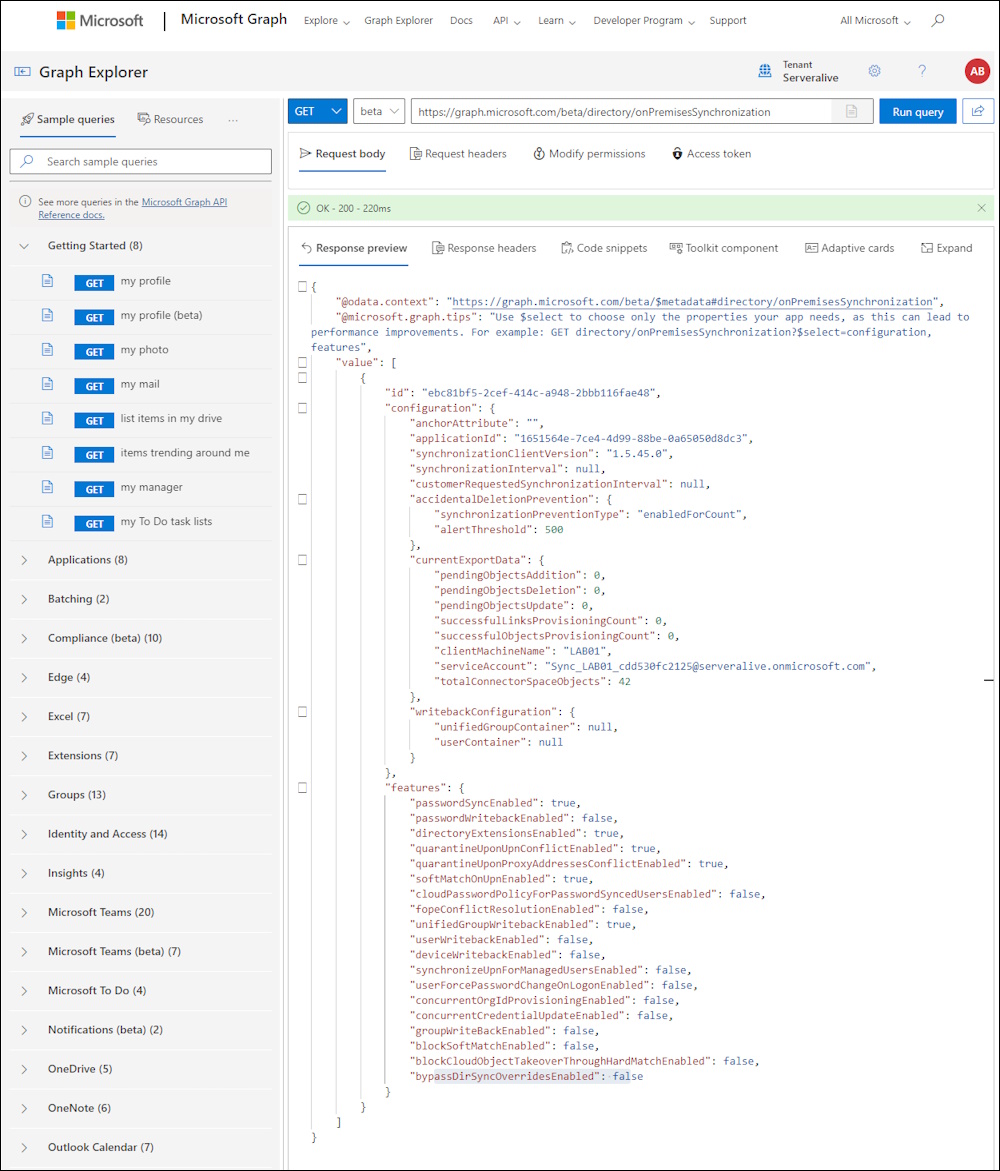
Task: Click document icon next to my mail
Action: [x=48, y=384]
